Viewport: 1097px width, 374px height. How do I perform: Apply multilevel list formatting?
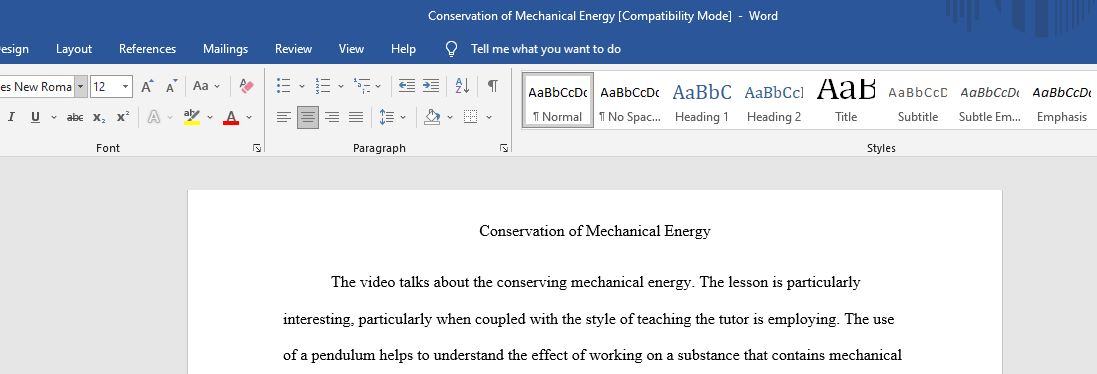point(362,86)
